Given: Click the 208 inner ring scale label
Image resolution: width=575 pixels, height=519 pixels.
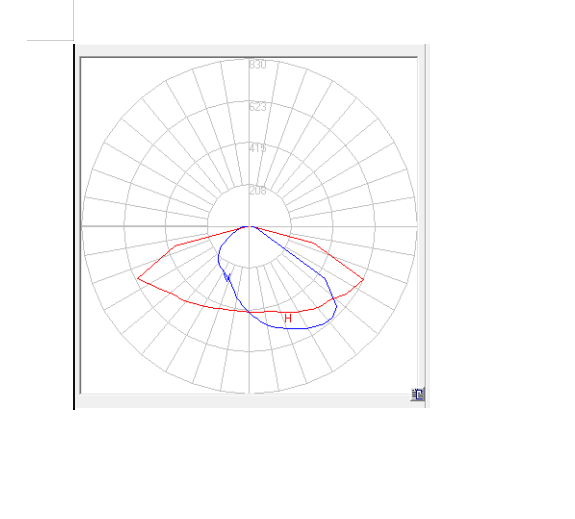Looking at the screenshot, I should click(x=257, y=190).
